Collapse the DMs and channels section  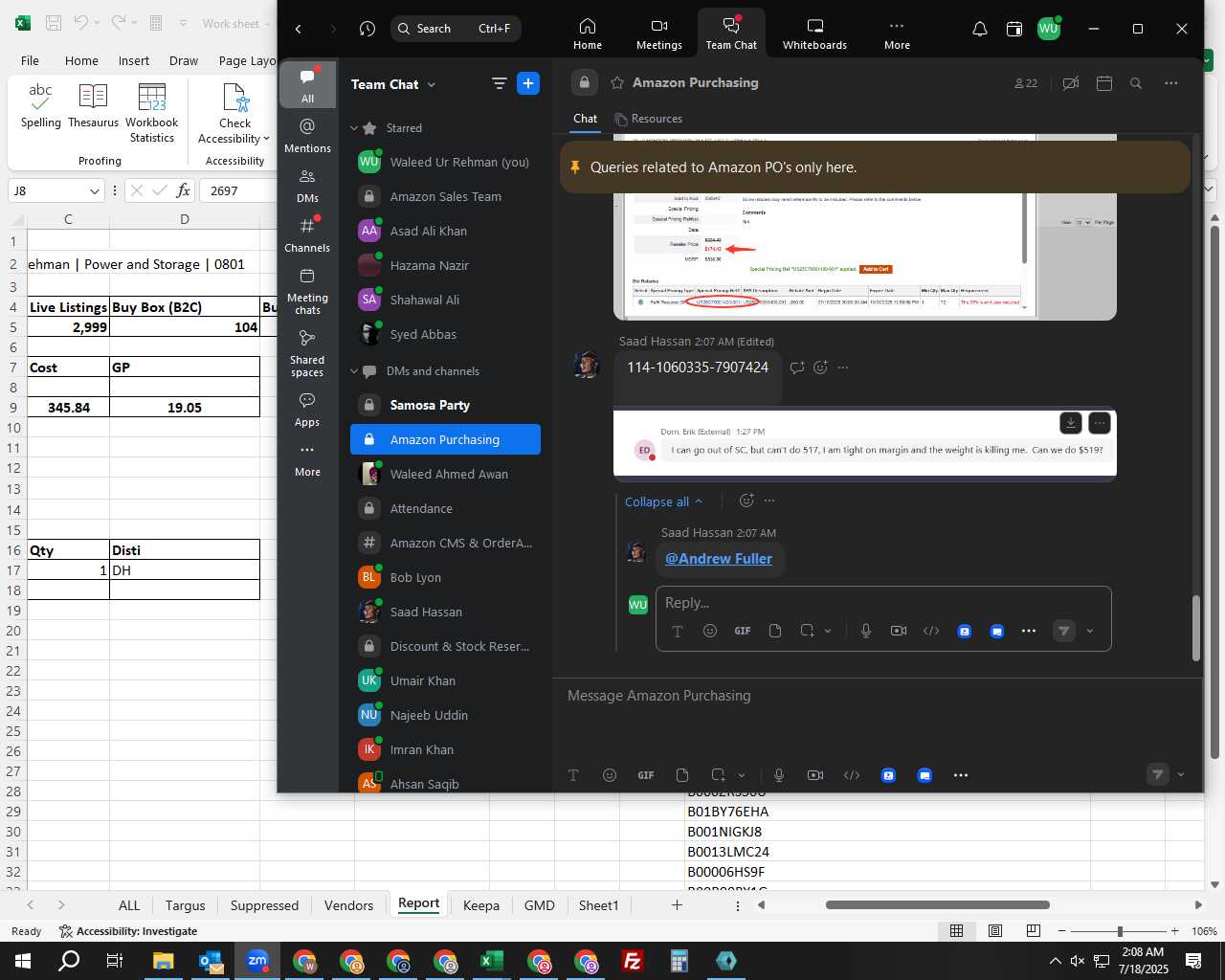click(354, 371)
